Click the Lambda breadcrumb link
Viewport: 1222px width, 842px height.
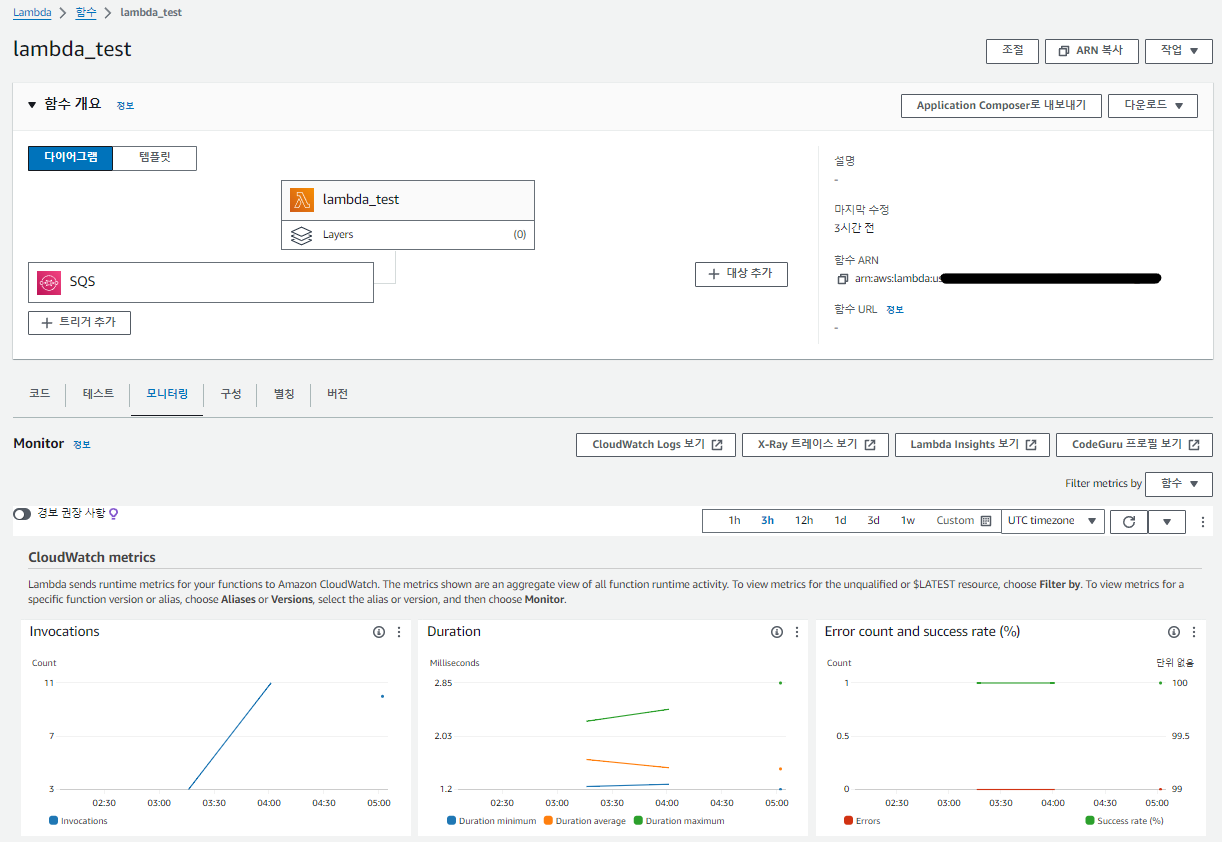[x=32, y=13]
